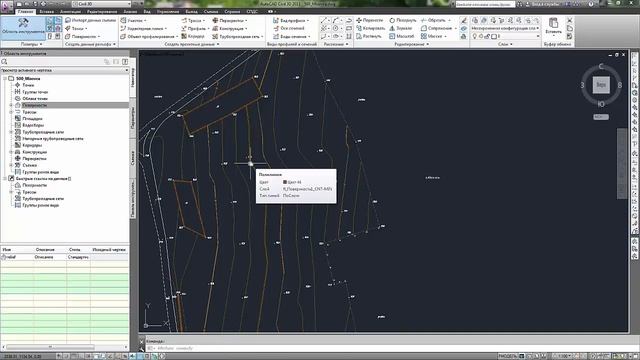The height and width of the screenshot is (360, 640).
Task: Click the Массив (array) tool
Action: (x=433, y=36)
